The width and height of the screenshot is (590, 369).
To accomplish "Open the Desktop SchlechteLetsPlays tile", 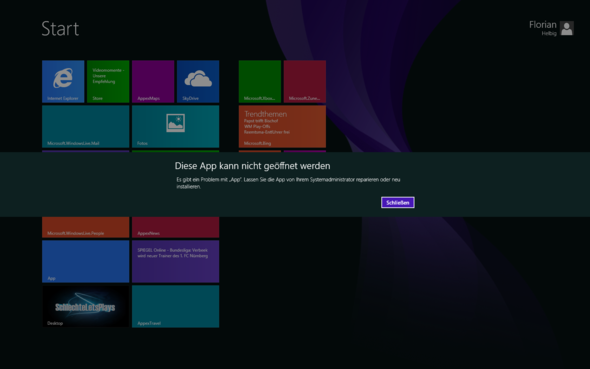I will tap(86, 306).
